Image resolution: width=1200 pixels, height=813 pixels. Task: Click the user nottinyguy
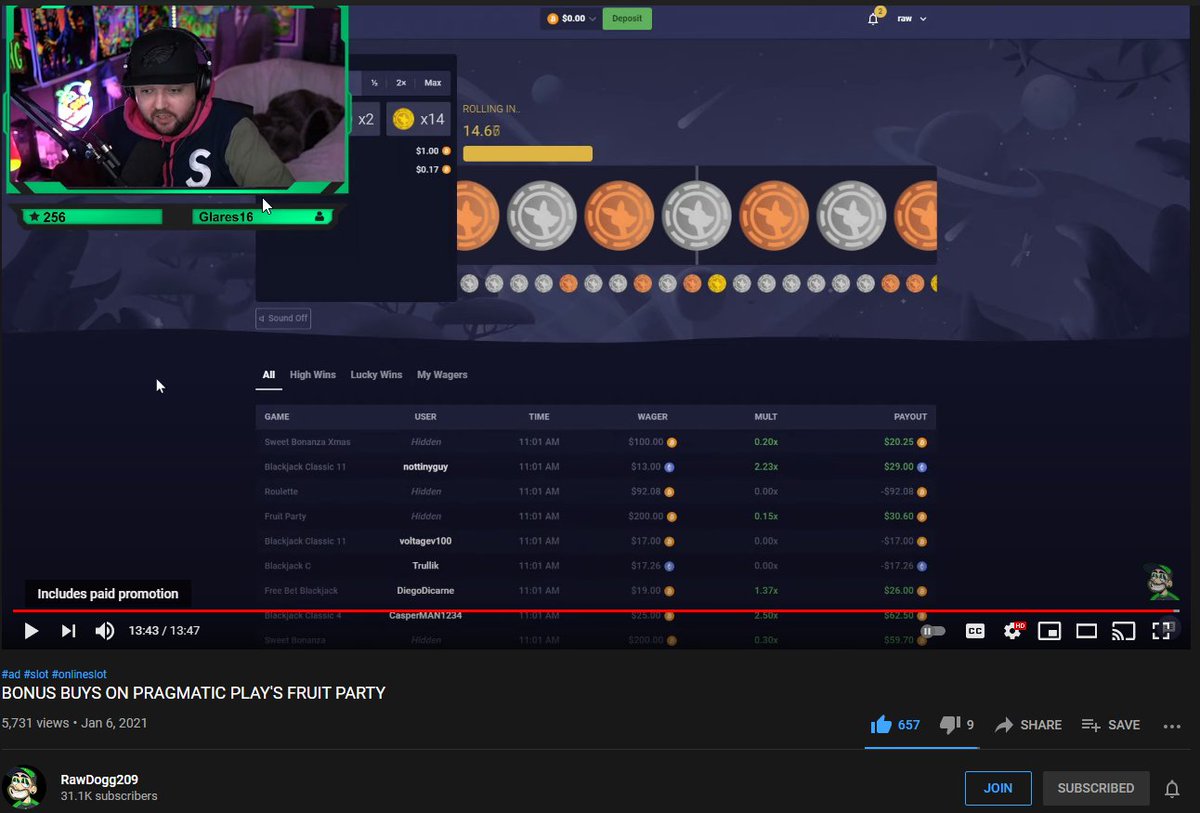pyautogui.click(x=425, y=467)
